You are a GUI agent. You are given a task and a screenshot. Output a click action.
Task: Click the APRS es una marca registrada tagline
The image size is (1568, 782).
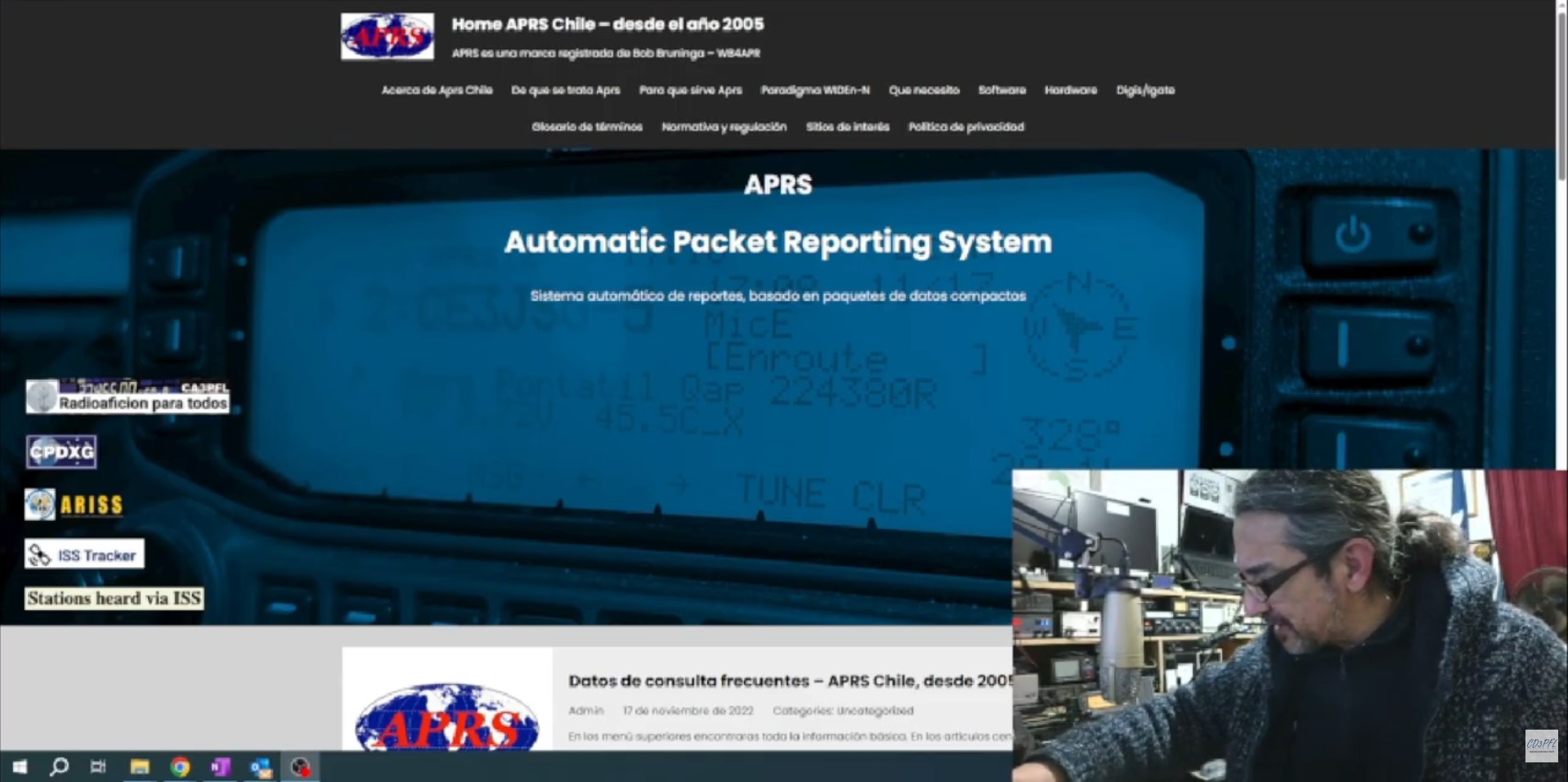click(606, 53)
